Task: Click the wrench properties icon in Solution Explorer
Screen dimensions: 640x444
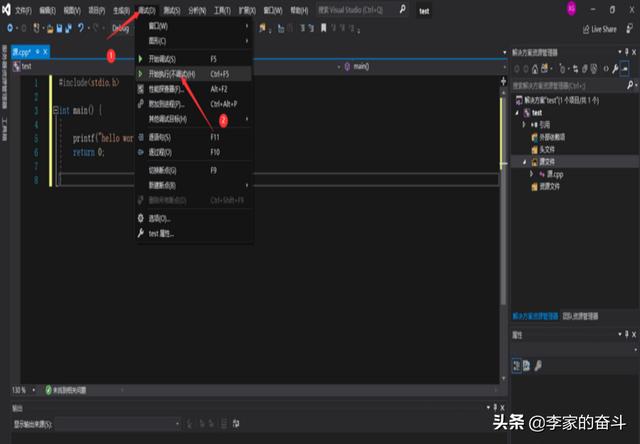Action: (612, 69)
